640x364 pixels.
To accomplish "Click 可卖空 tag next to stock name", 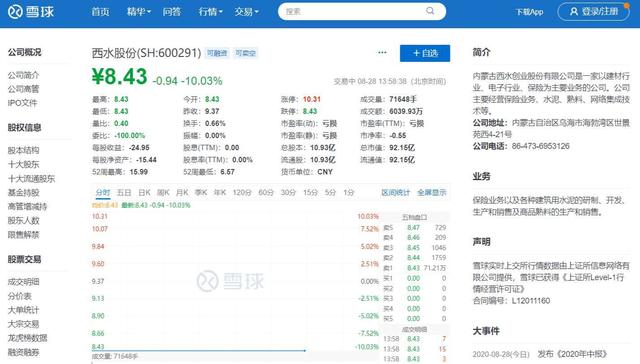I will pyautogui.click(x=245, y=53).
